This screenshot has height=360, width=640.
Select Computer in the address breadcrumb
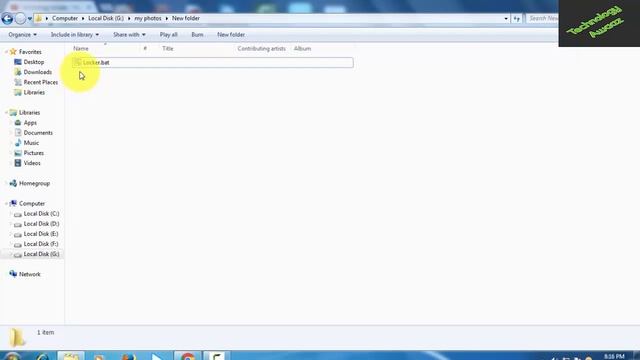[x=65, y=18]
